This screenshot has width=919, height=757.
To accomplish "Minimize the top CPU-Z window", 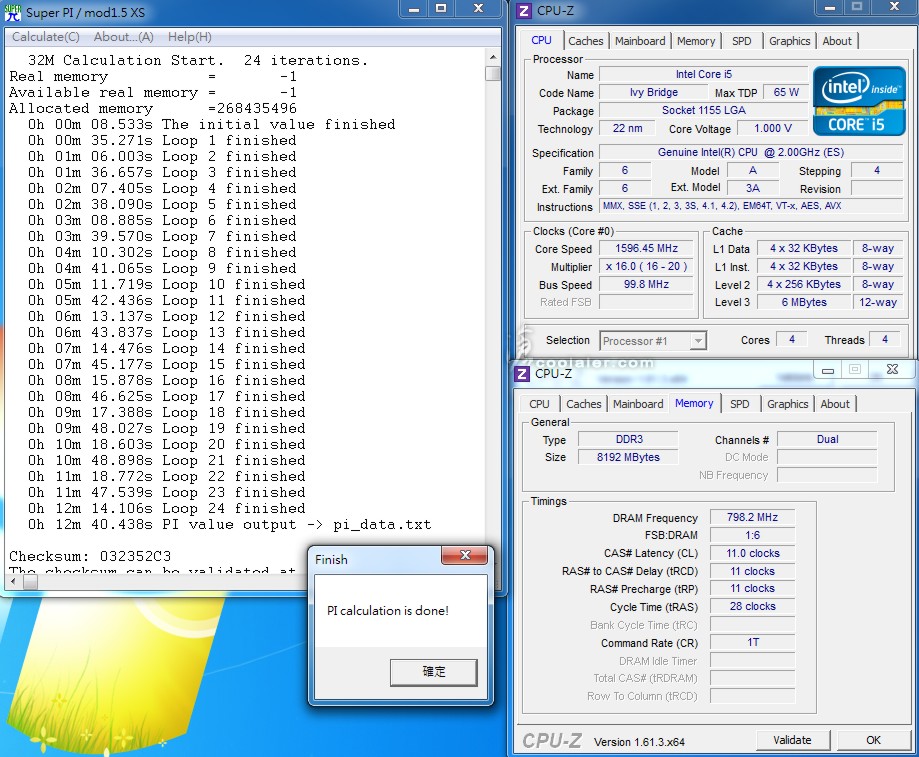I will pyautogui.click(x=829, y=8).
